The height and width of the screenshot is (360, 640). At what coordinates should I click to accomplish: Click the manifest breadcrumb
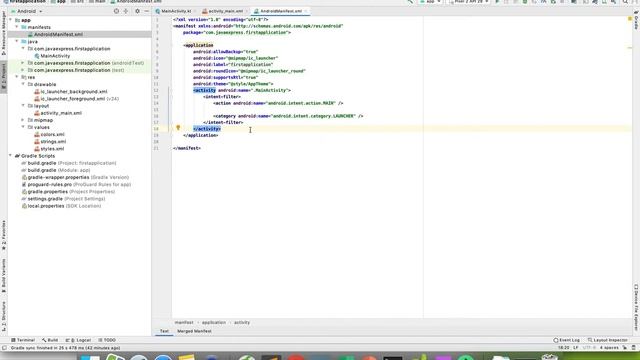click(x=184, y=322)
